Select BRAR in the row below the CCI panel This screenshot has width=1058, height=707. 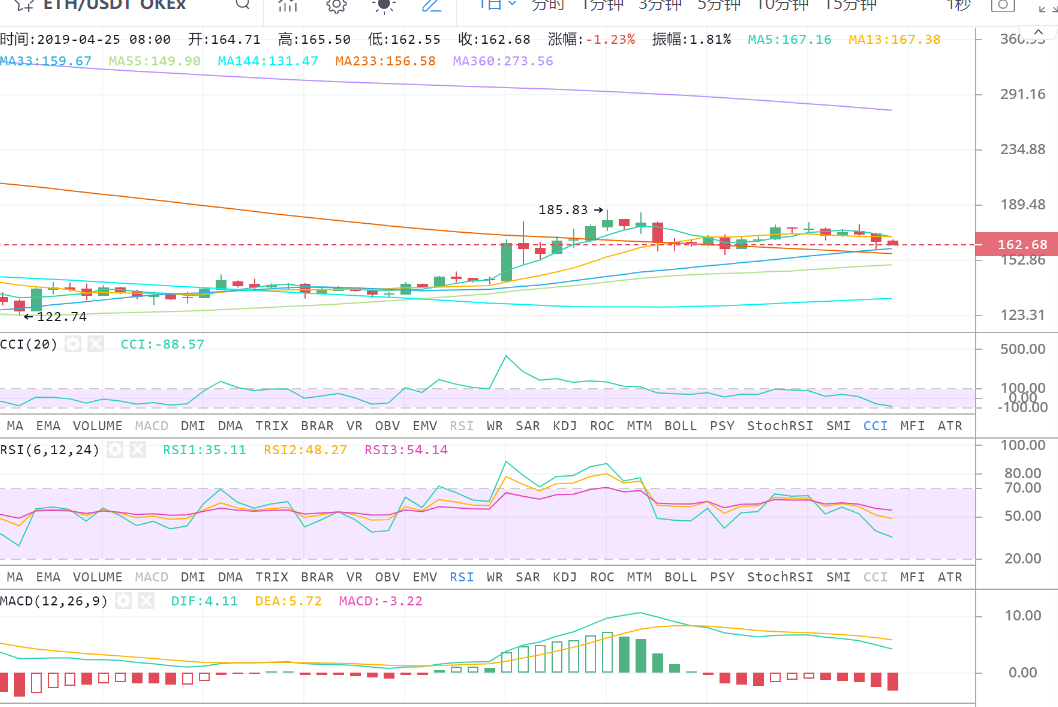[317, 426]
